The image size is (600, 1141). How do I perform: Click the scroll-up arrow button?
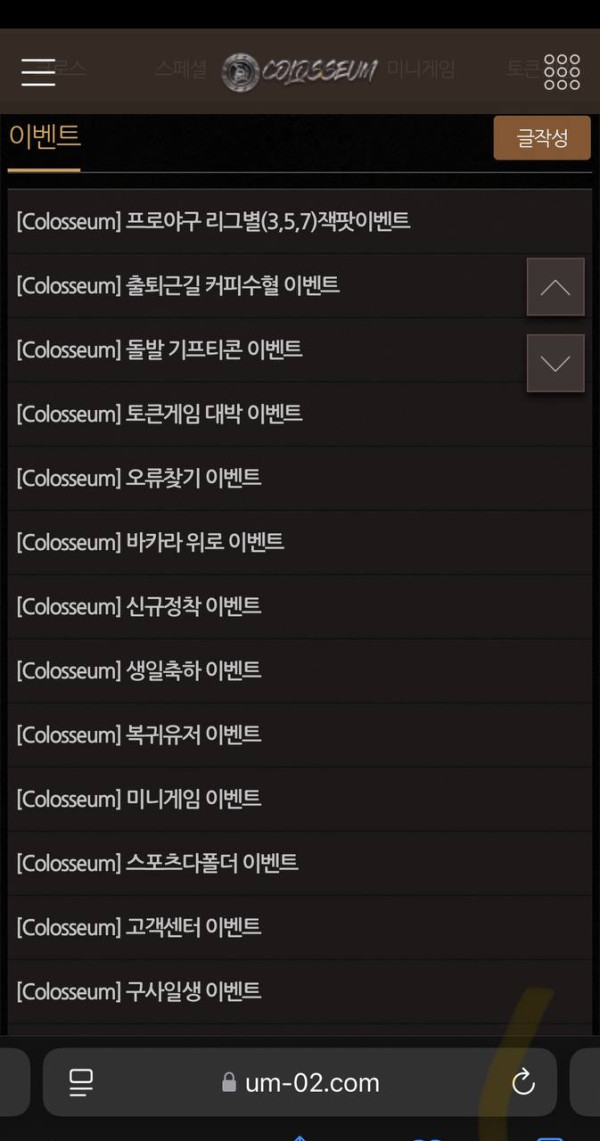556,287
